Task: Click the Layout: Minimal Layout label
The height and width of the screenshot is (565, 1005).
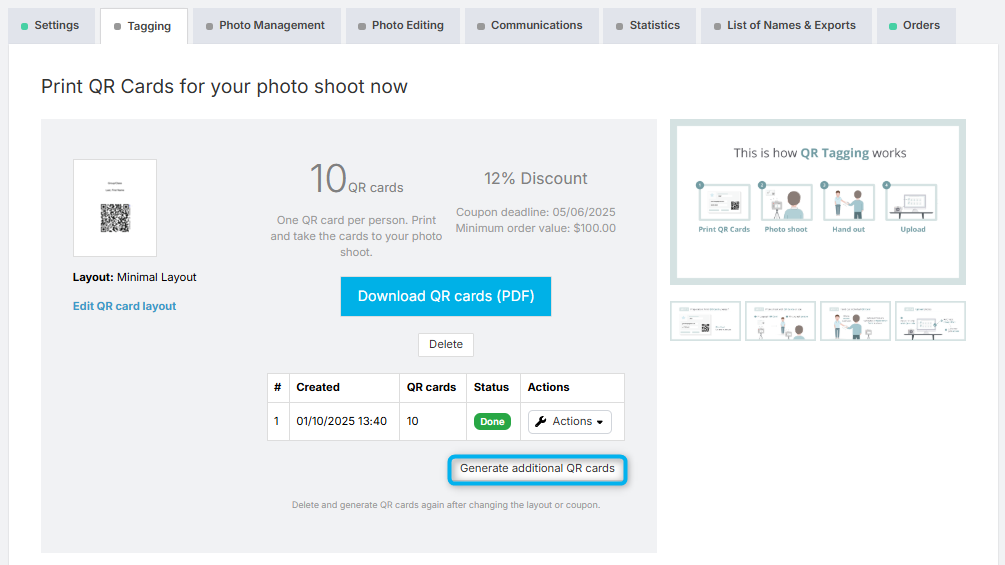Action: [135, 277]
